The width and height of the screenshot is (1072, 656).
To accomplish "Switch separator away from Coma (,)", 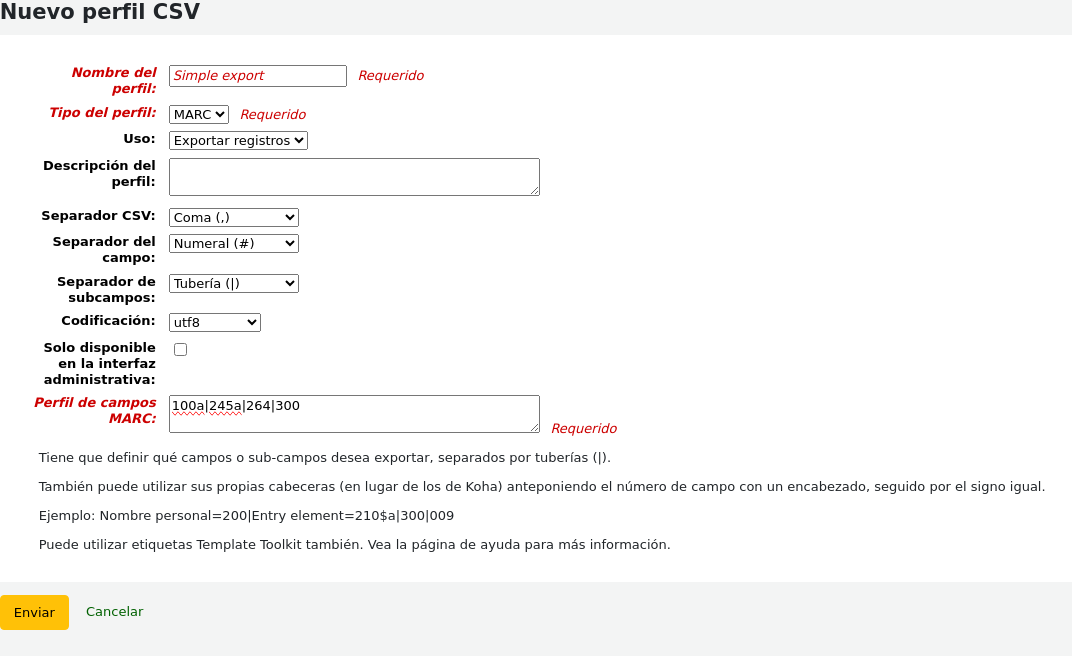I will coord(233,217).
